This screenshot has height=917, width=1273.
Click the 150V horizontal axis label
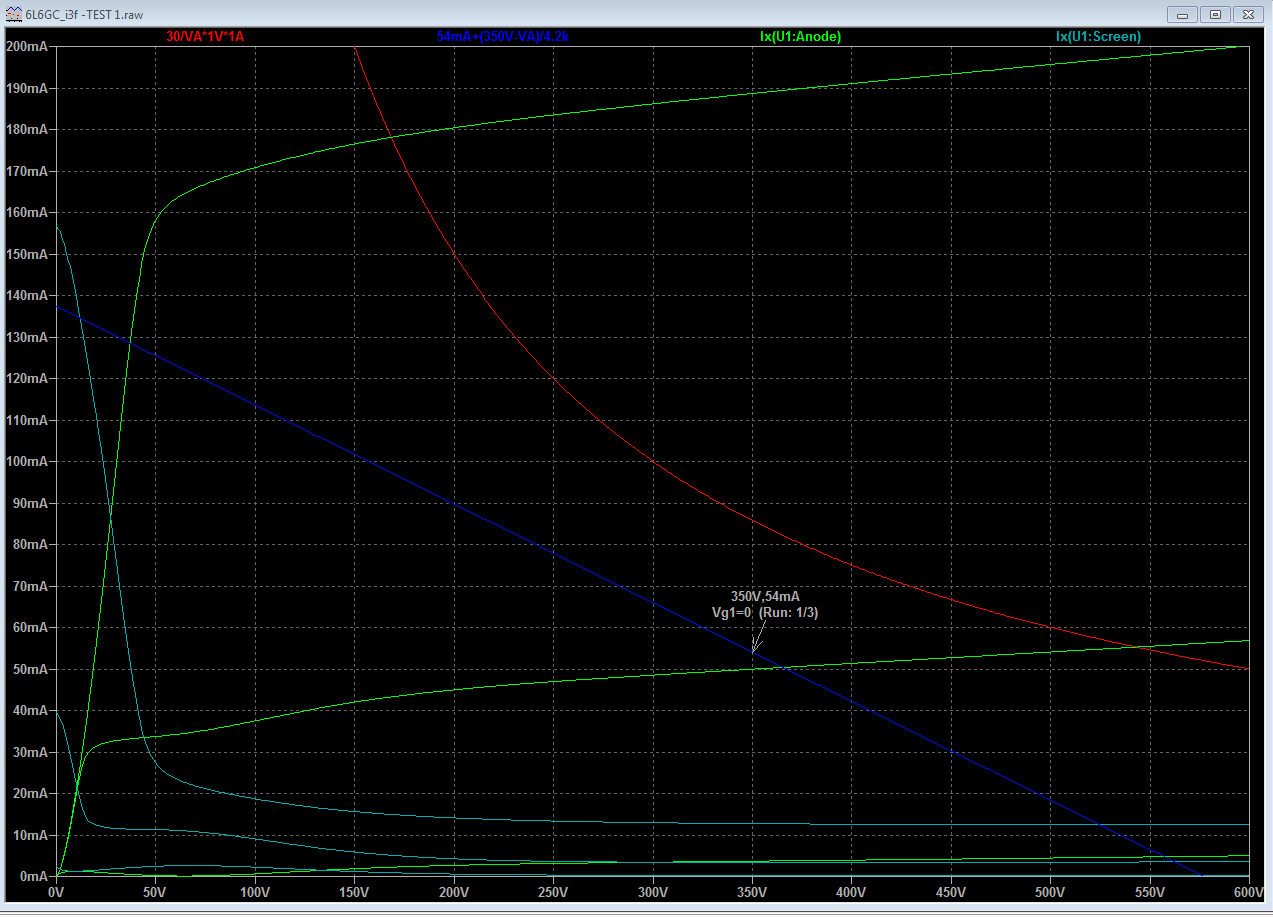coord(354,893)
